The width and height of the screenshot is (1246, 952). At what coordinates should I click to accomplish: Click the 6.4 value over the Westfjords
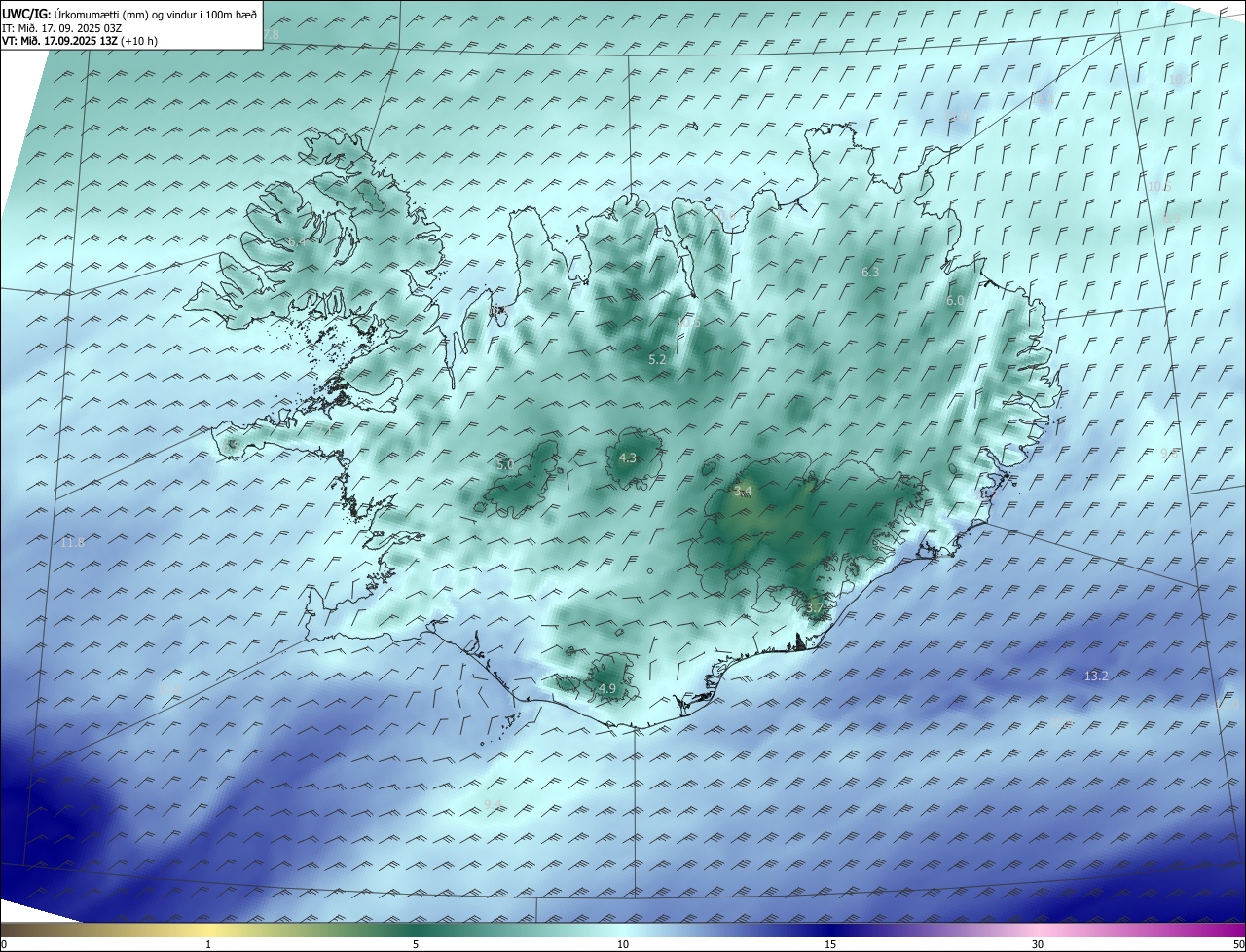click(296, 241)
